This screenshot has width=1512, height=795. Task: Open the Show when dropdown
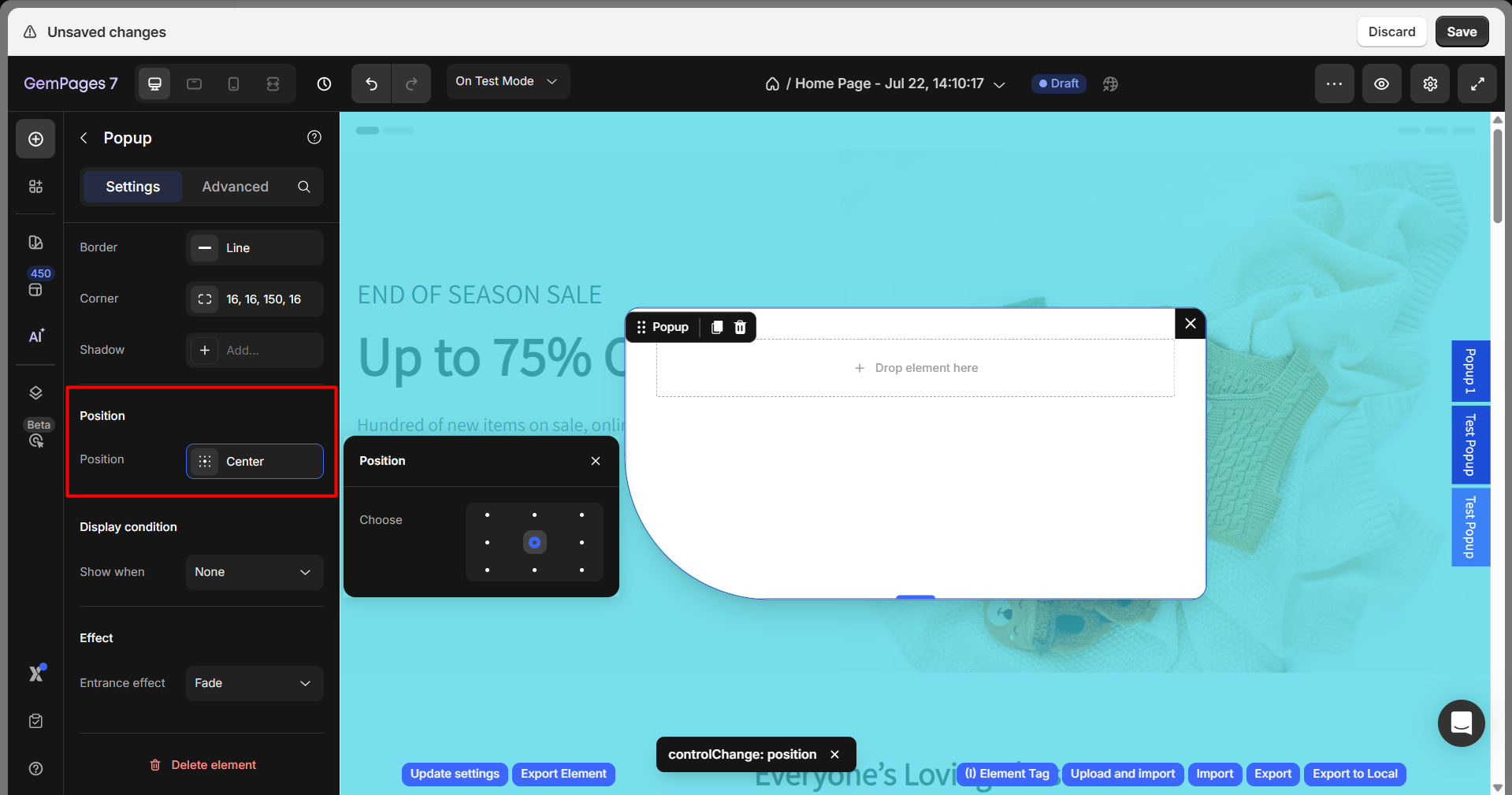pos(254,572)
